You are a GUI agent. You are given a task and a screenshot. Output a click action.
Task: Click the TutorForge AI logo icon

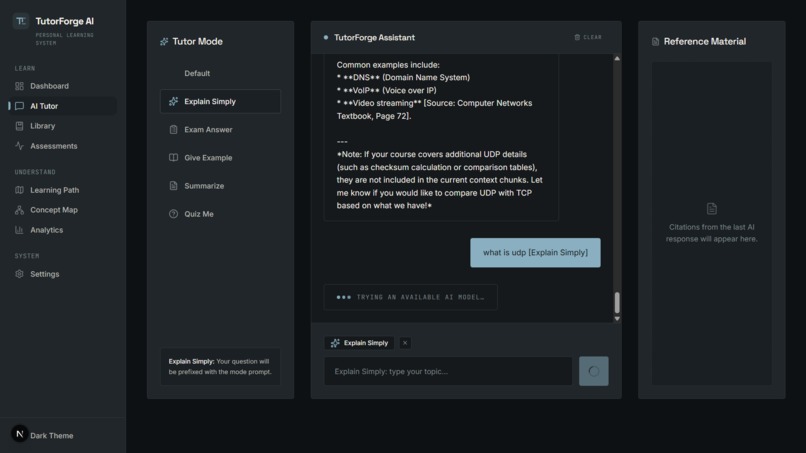tap(21, 21)
